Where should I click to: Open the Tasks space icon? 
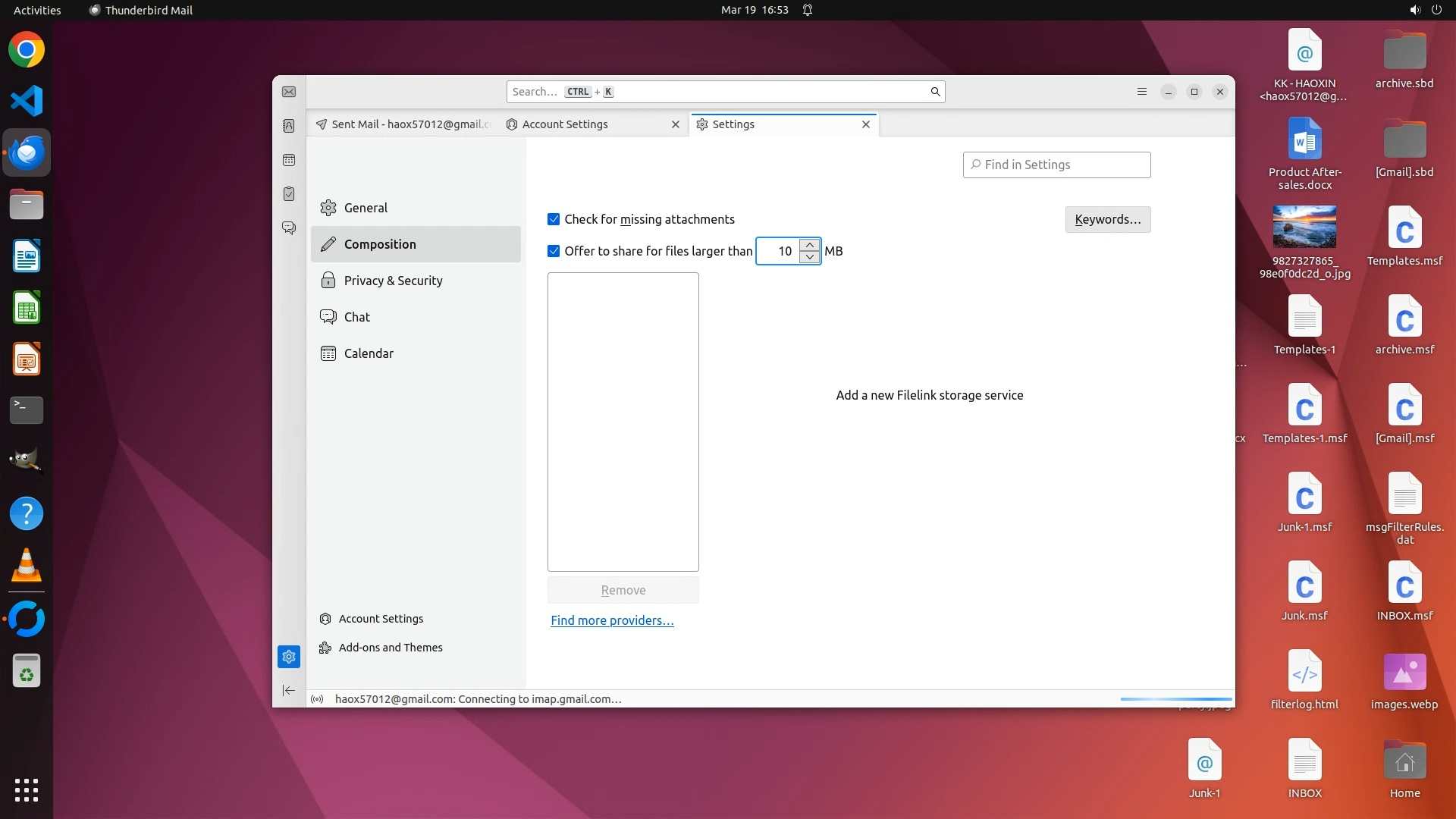click(x=289, y=194)
